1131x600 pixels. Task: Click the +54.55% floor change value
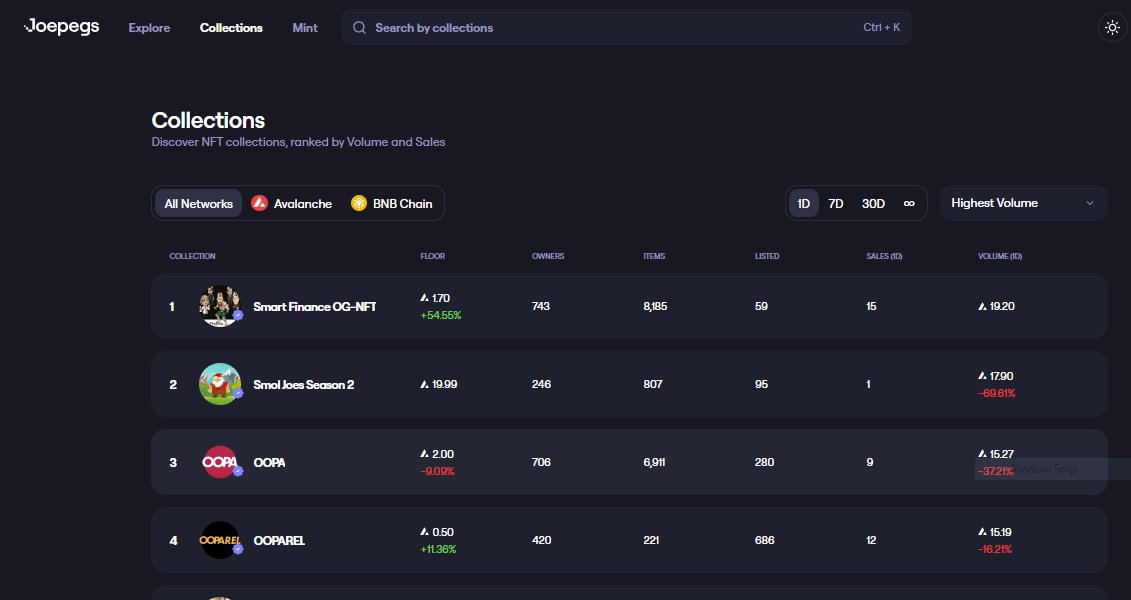tap(441, 315)
